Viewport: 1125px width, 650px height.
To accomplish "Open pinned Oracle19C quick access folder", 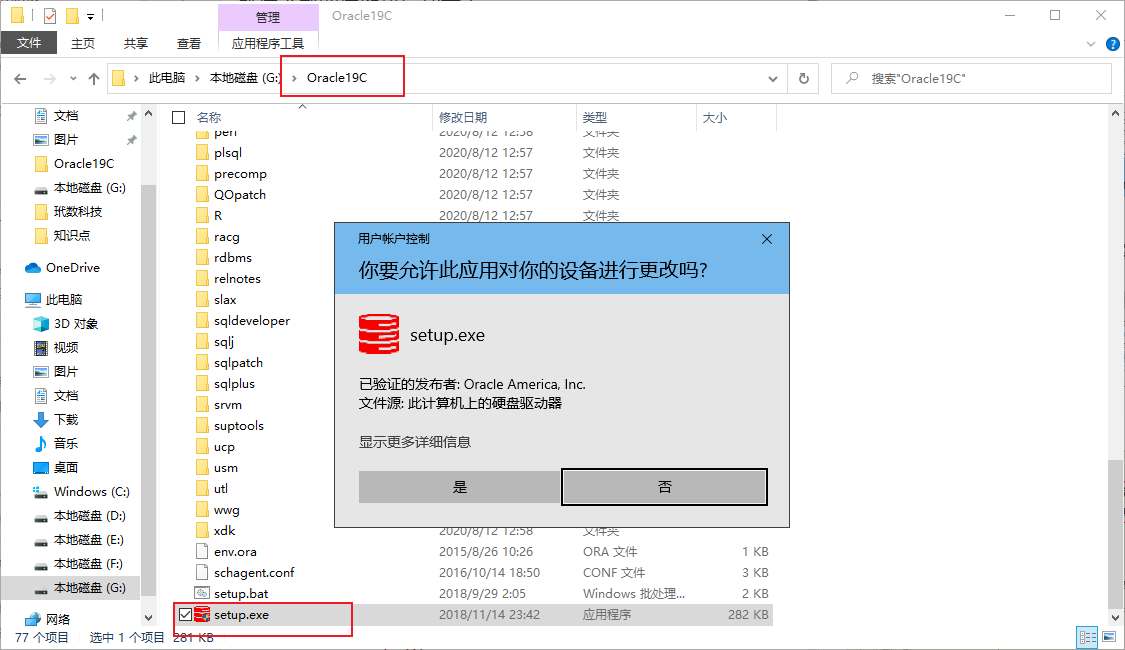I will coord(83,164).
